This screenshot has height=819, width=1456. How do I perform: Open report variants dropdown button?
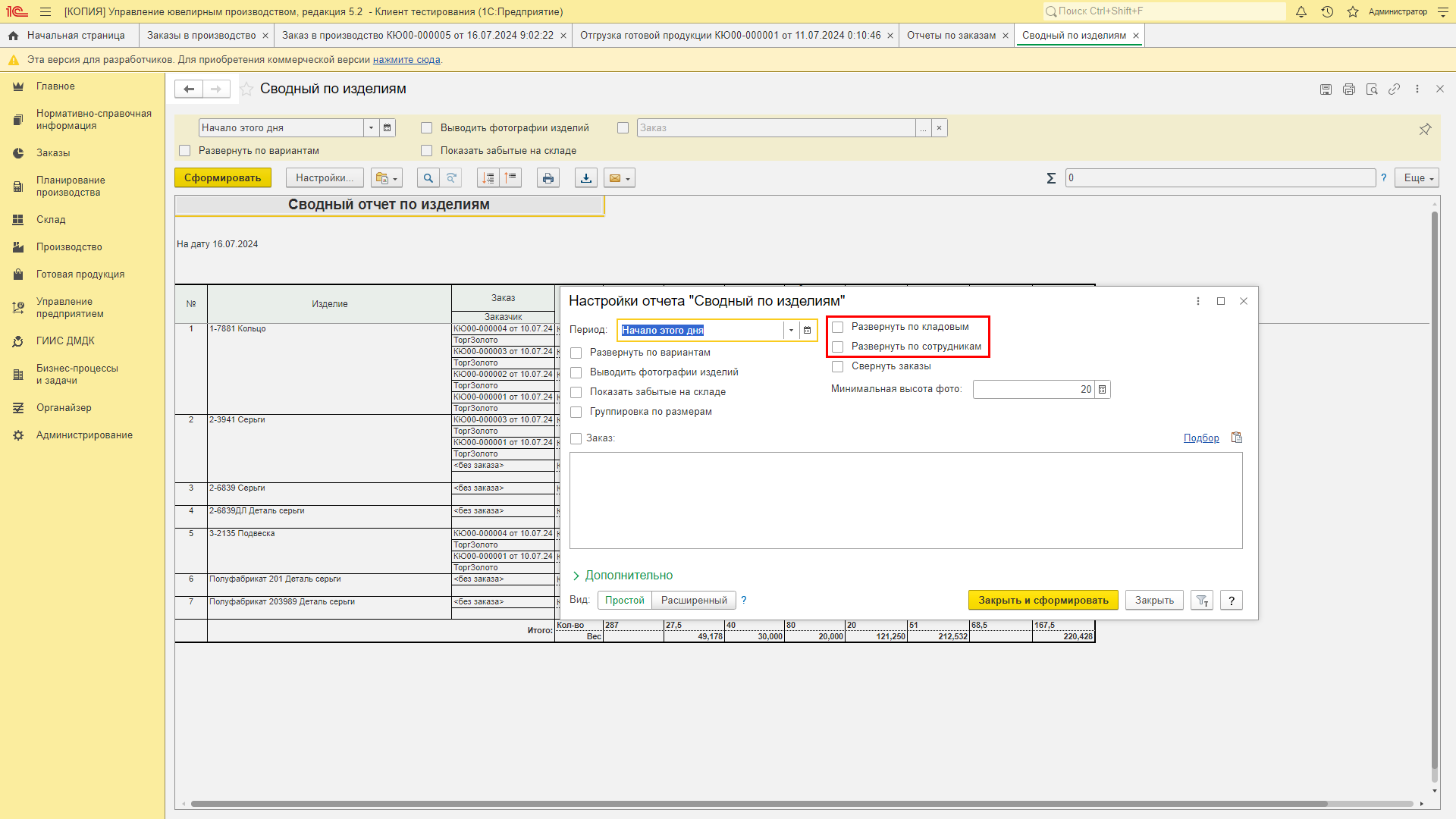pyautogui.click(x=387, y=178)
